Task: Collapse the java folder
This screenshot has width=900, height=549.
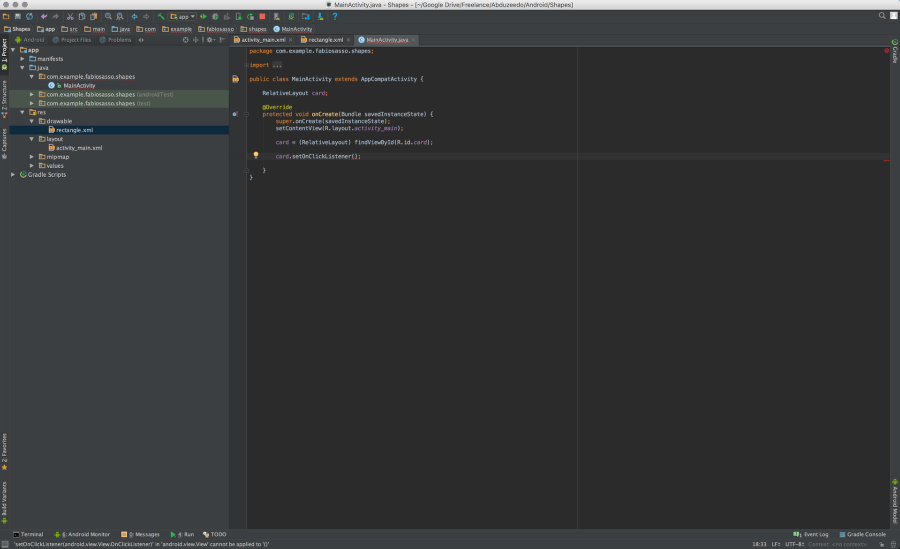Action: click(22, 68)
